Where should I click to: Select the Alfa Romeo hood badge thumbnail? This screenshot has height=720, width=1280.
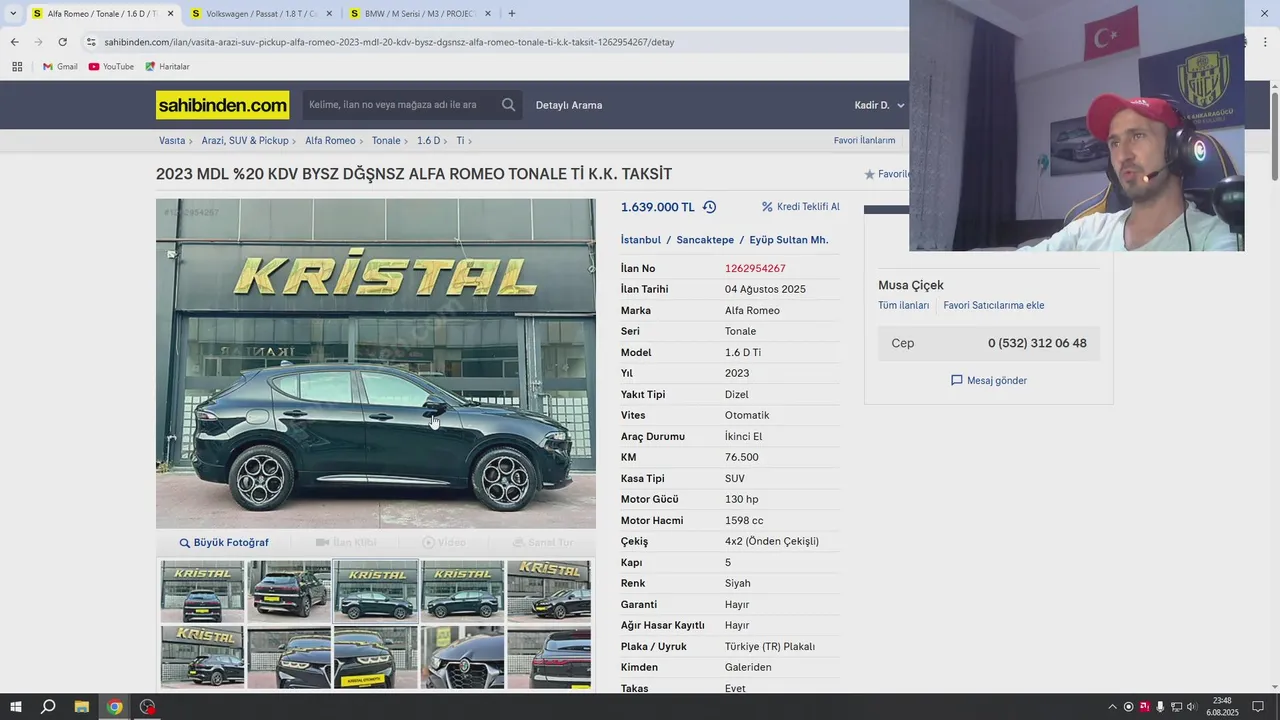pyautogui.click(x=462, y=658)
